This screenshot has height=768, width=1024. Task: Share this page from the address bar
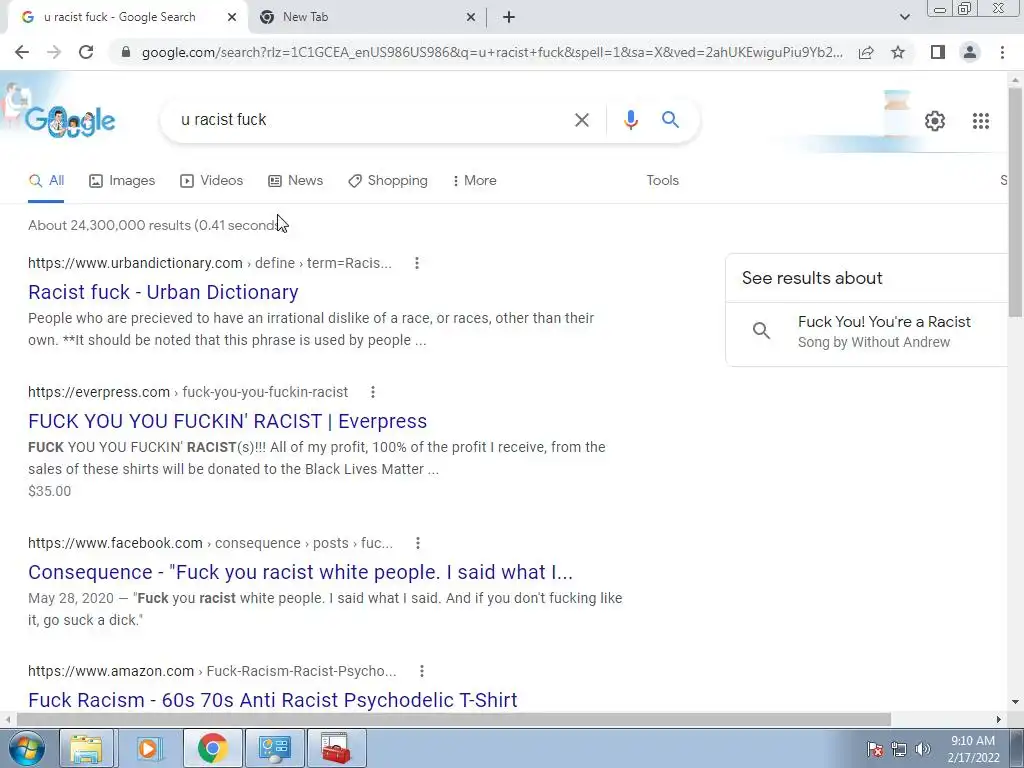coord(866,52)
